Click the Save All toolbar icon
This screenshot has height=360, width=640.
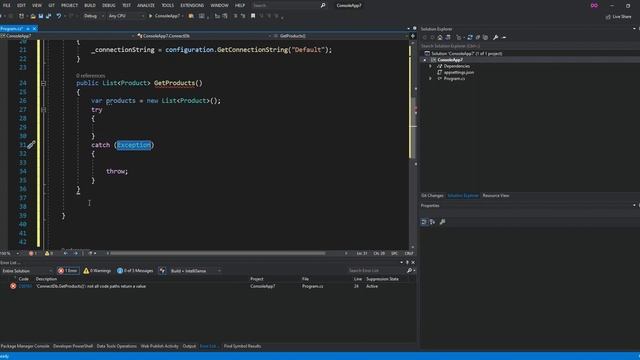pos(48,16)
